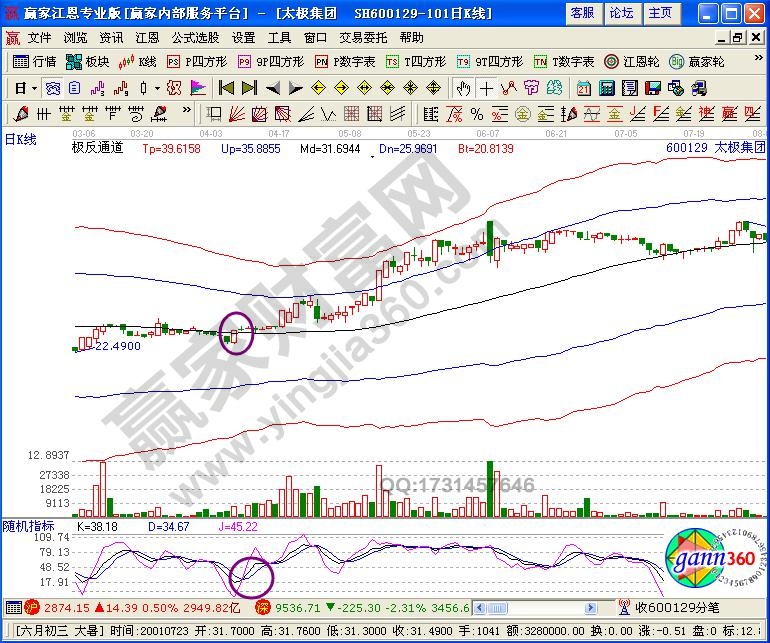The height and width of the screenshot is (643, 770).
Task: Open the 板块 (Sector) view
Action: (x=88, y=61)
